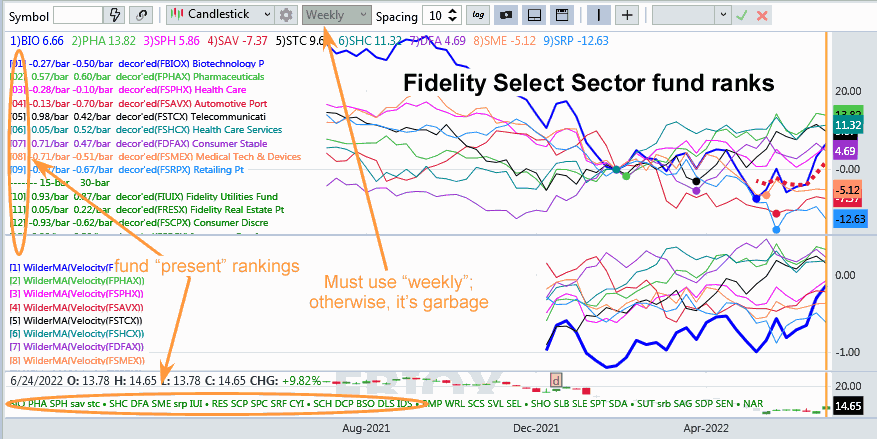Click the FSMEX Medical Tech & Devices row
Screen dimensions: 877x439
point(155,157)
